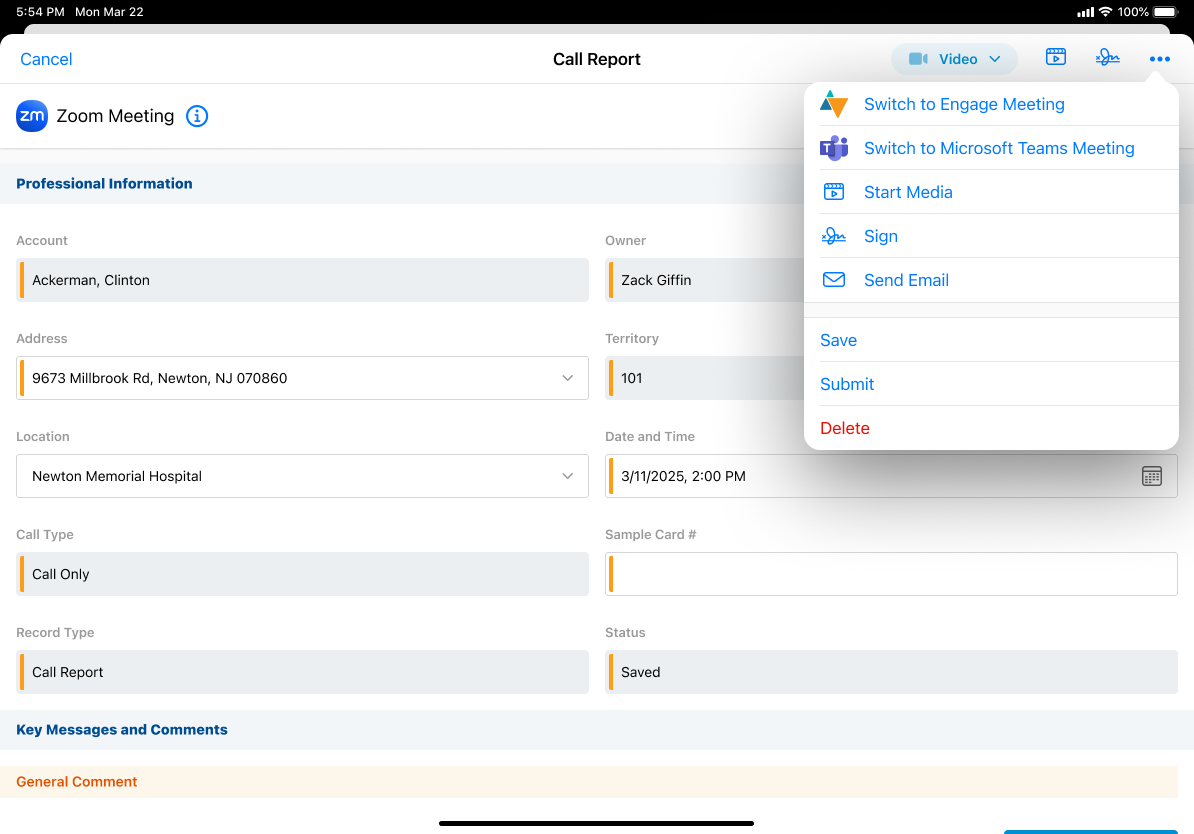The height and width of the screenshot is (834, 1194).
Task: Click the Microsoft Teams logo icon
Action: [833, 148]
